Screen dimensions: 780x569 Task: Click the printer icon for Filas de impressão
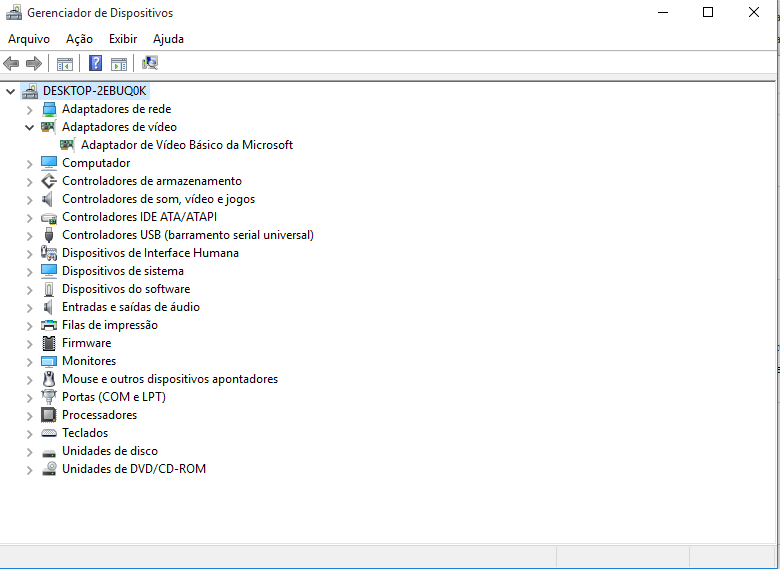point(49,325)
